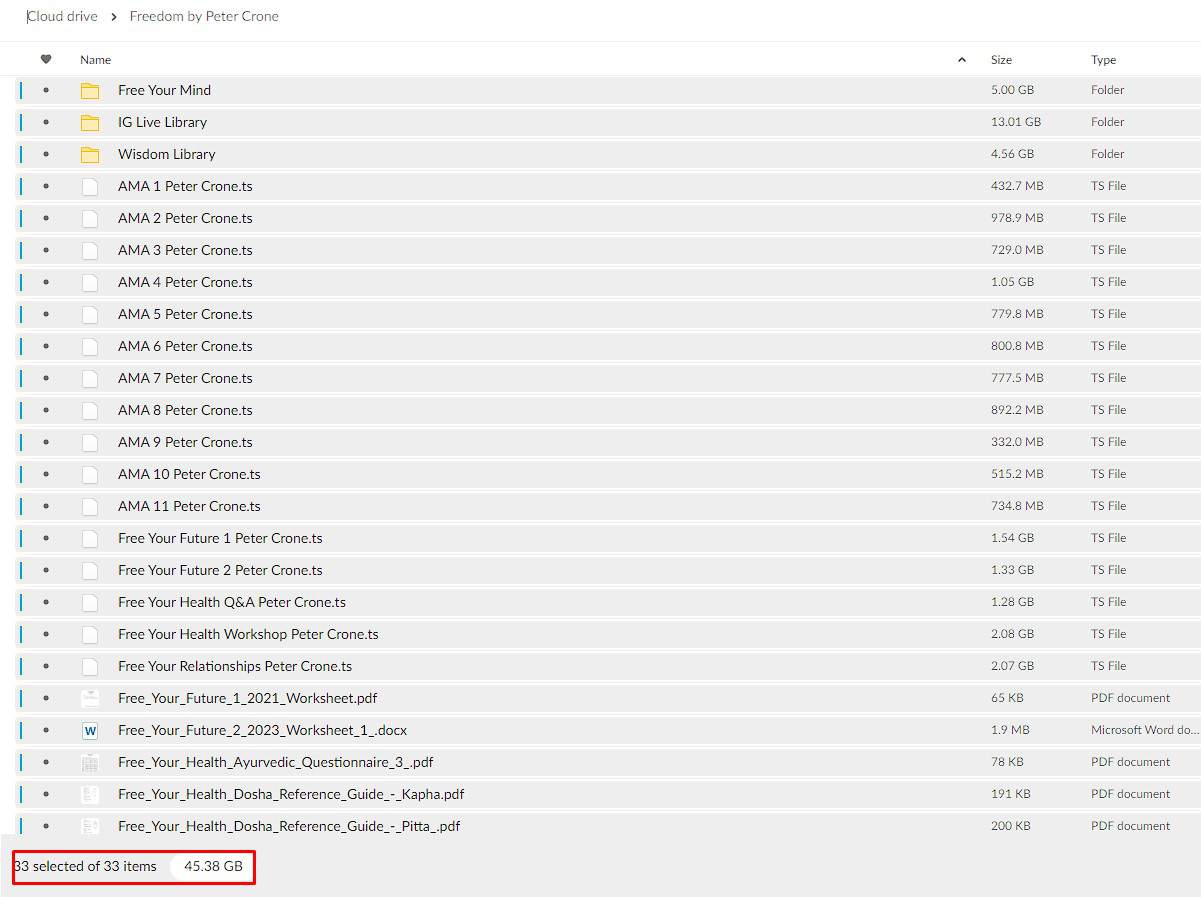Click the 45.38 GB selection size badge
The height and width of the screenshot is (897, 1201).
[x=213, y=866]
